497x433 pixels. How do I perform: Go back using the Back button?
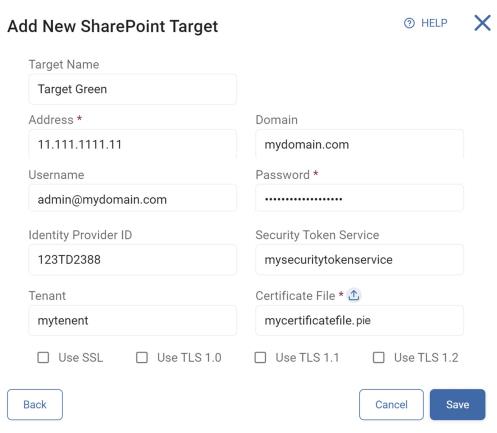pyautogui.click(x=35, y=404)
